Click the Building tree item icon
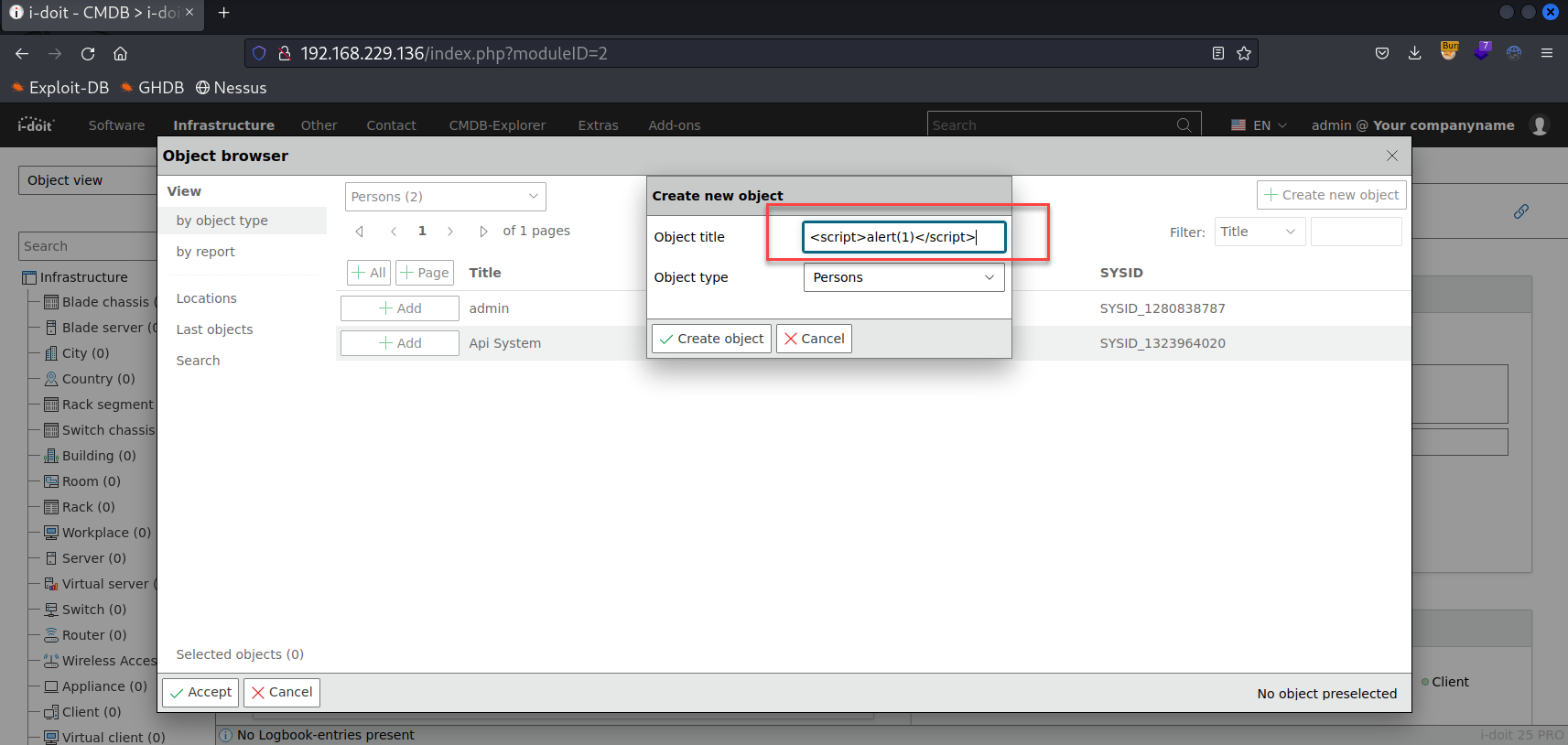 (51, 456)
